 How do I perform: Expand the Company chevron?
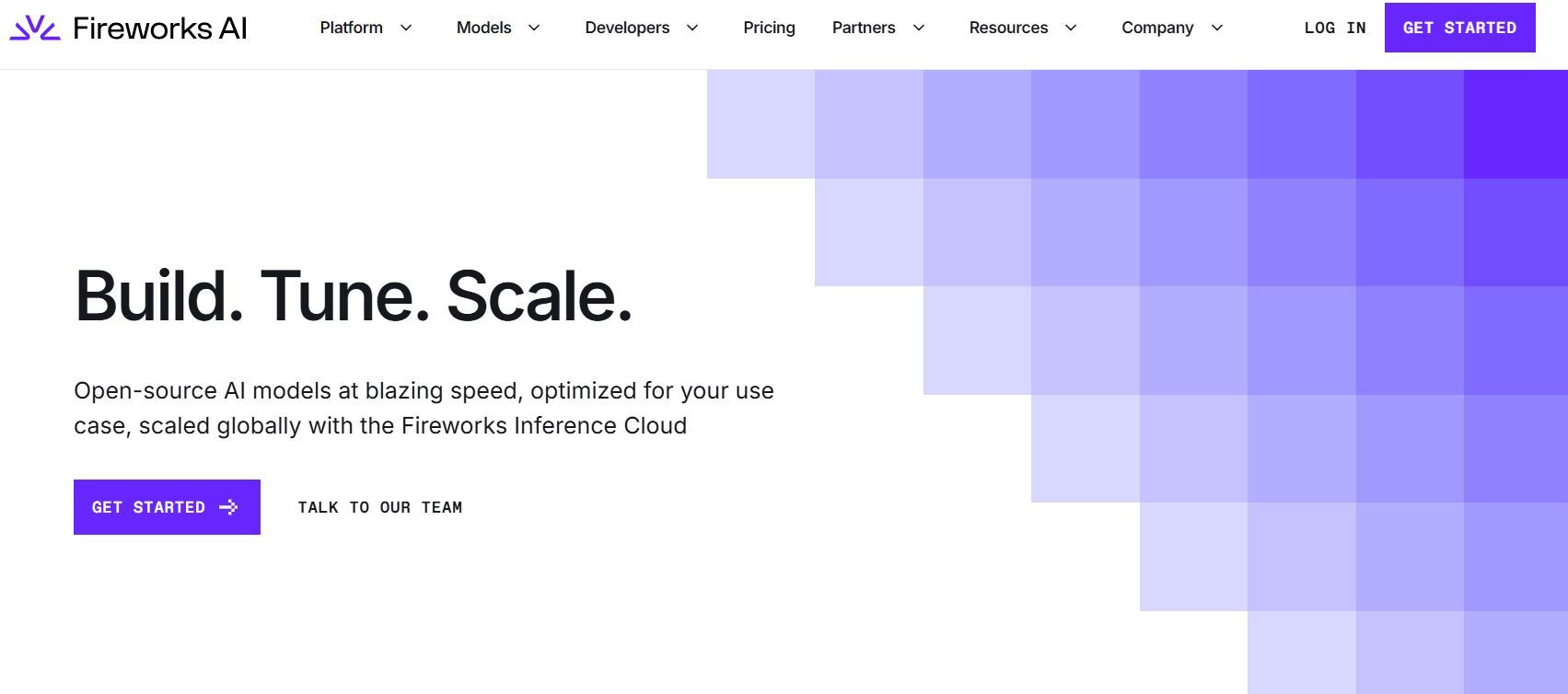1216,28
